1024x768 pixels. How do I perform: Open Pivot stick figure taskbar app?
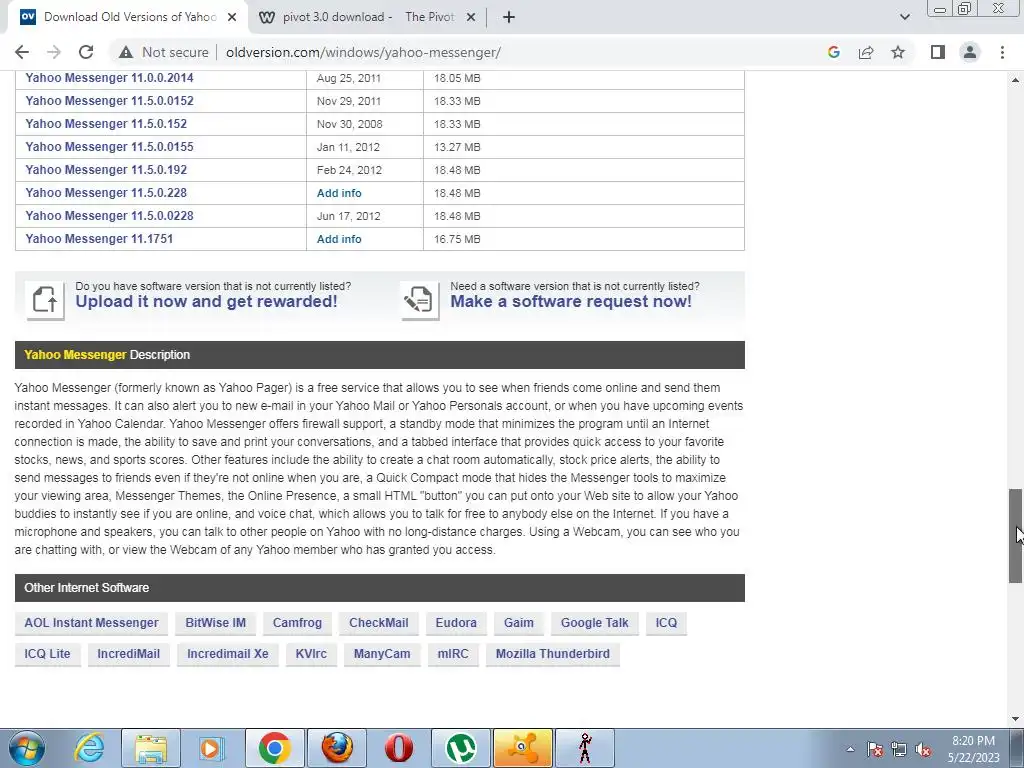point(585,748)
